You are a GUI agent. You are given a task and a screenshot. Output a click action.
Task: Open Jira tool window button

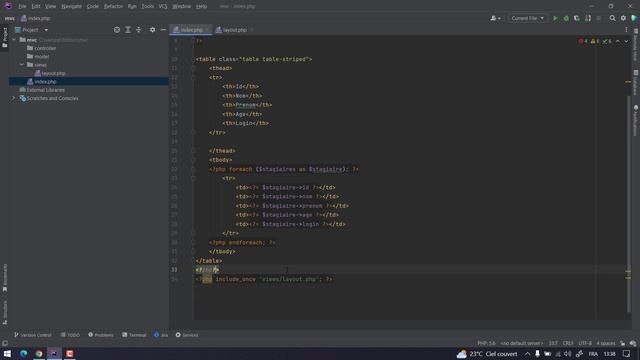coord(161,335)
